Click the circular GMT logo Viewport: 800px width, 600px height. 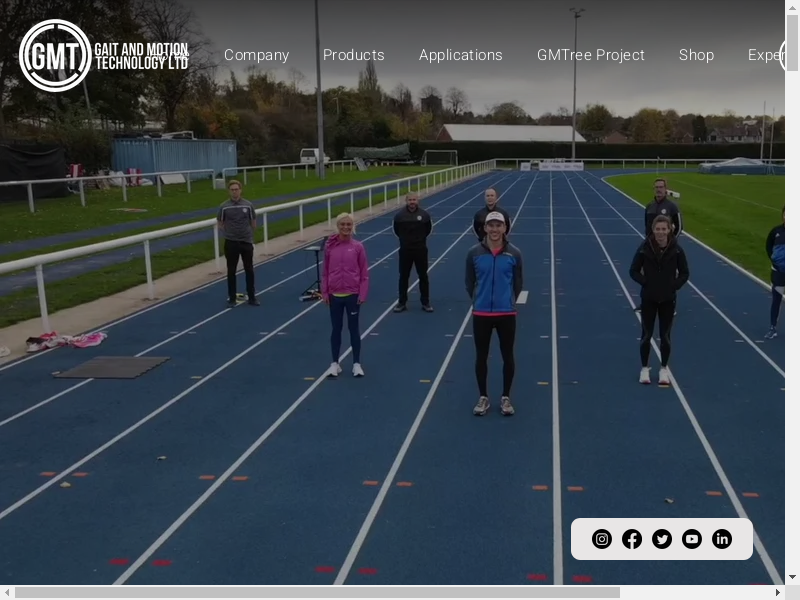tap(55, 55)
